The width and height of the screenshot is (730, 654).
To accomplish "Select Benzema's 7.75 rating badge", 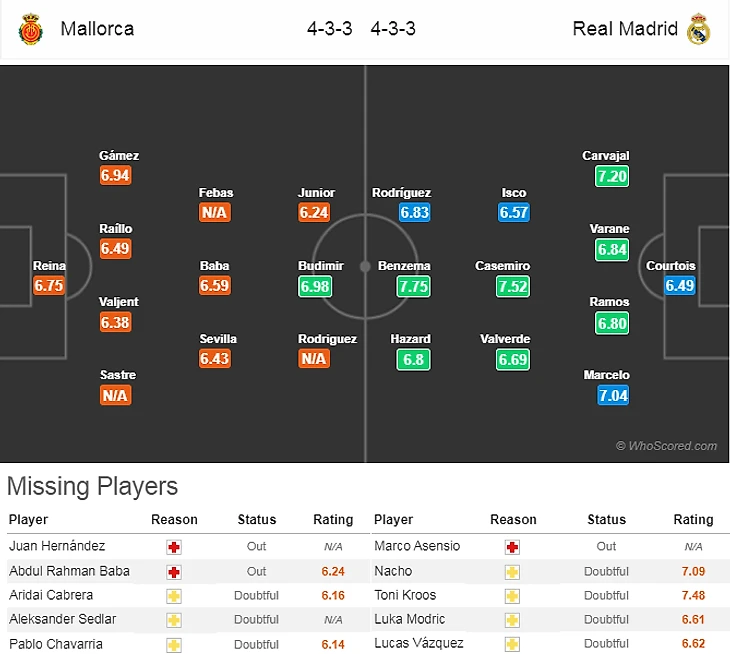I will coord(413,286).
